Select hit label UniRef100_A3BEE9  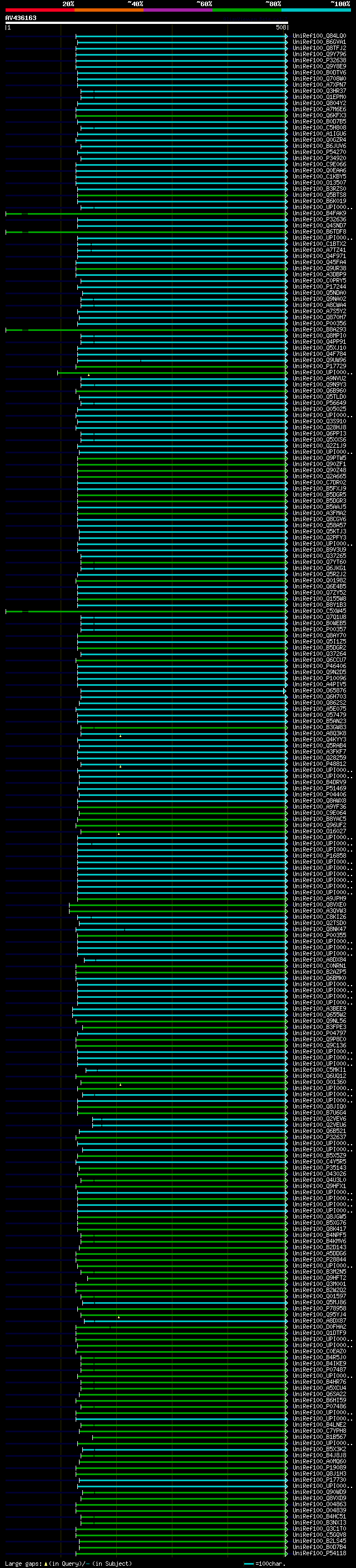319,1008
